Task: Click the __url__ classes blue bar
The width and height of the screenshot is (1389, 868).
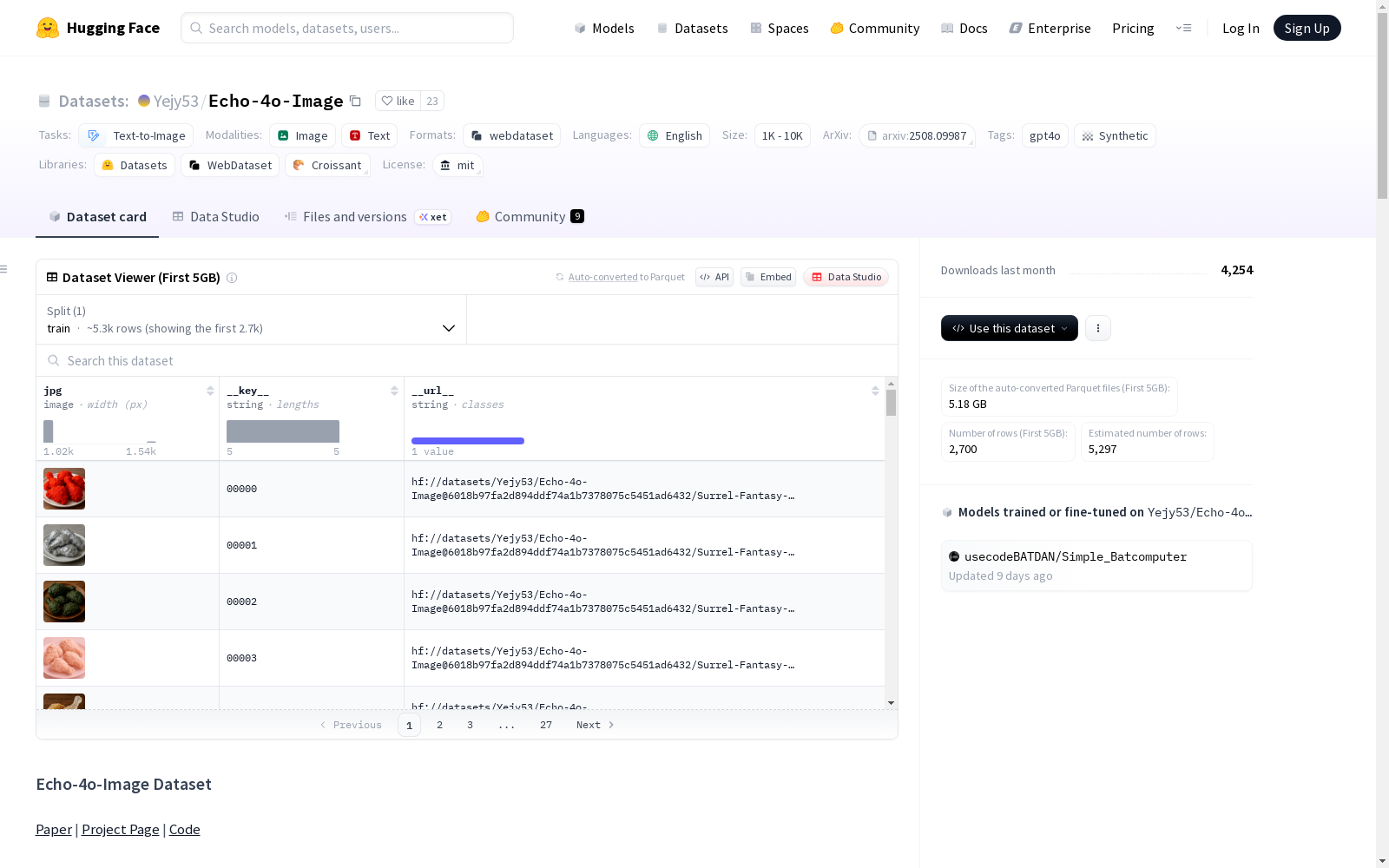Action: (468, 441)
